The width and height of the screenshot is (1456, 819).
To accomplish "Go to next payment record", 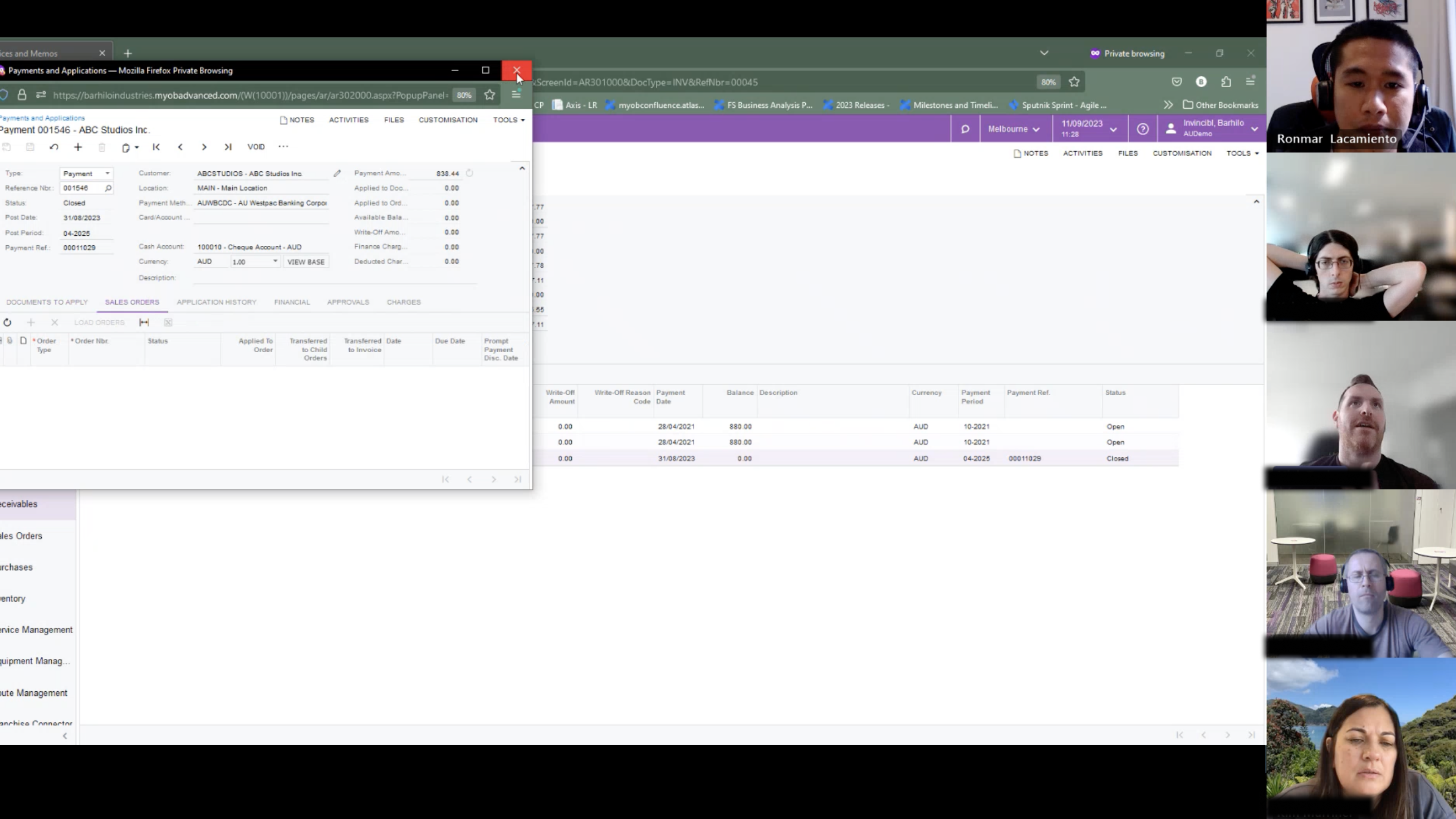I will 204,147.
